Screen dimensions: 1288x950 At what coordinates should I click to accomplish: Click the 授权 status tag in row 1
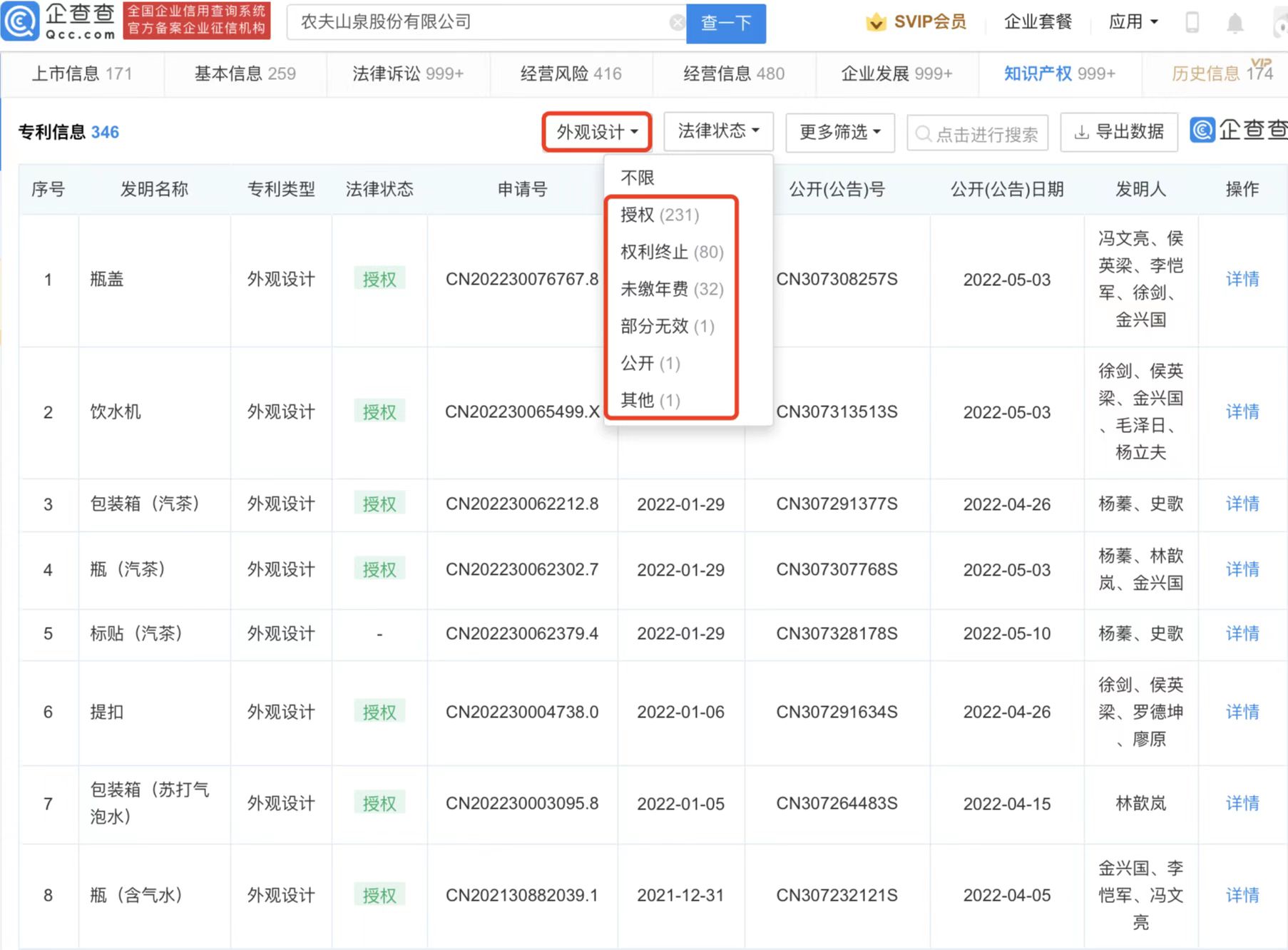[379, 278]
